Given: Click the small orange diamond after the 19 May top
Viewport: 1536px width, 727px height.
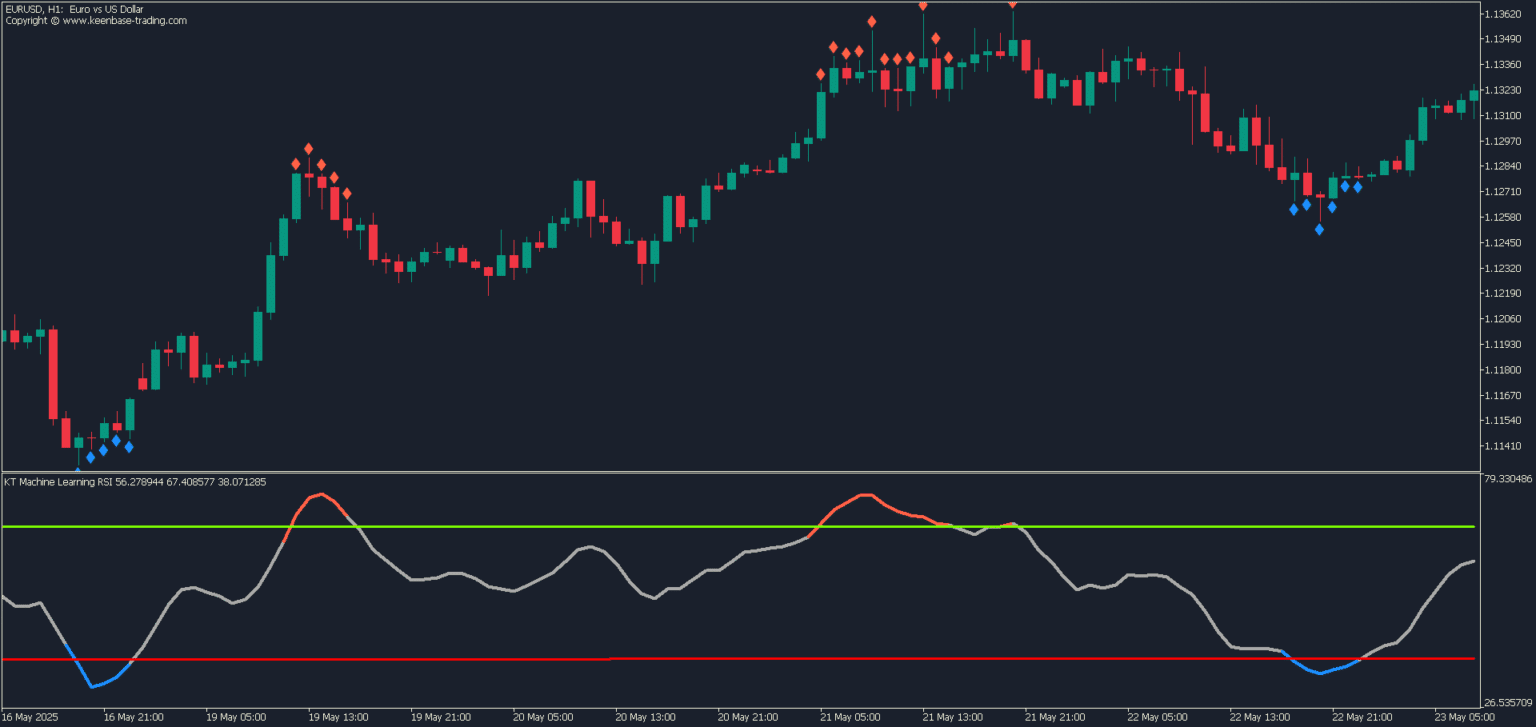Looking at the screenshot, I should (321, 164).
